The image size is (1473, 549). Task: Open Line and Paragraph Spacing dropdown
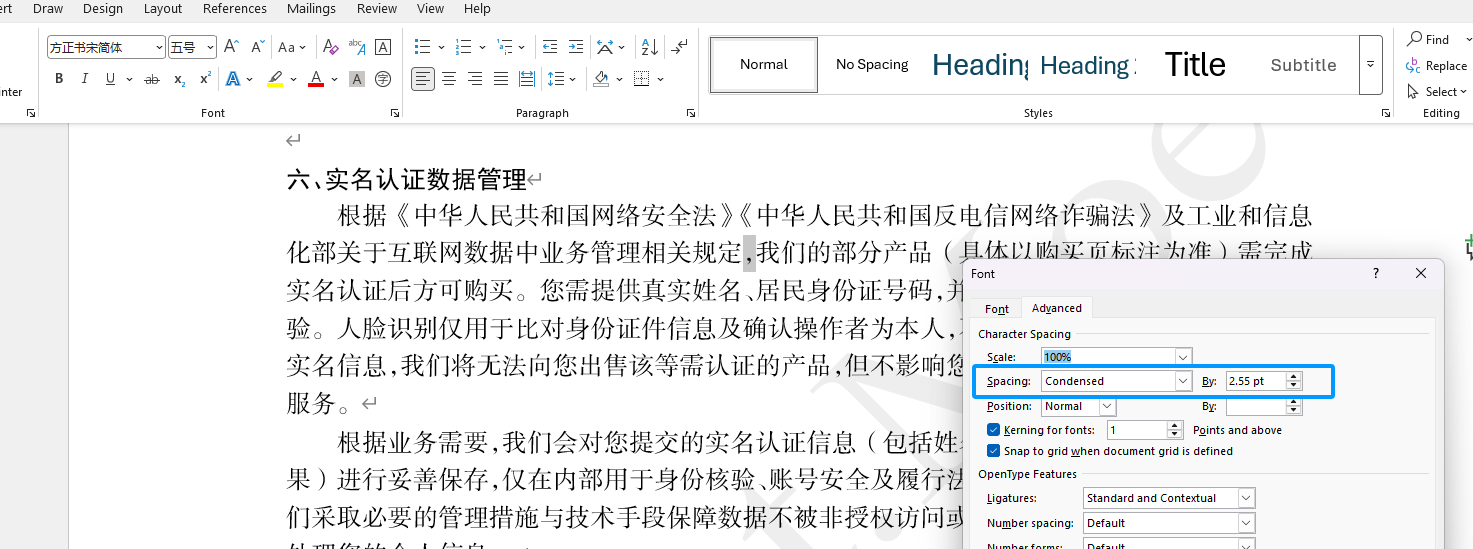tap(563, 79)
